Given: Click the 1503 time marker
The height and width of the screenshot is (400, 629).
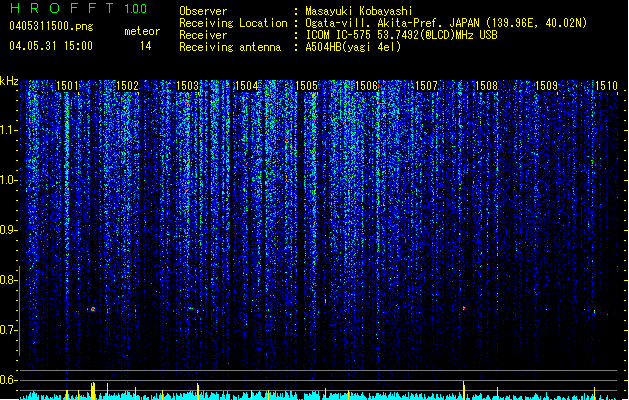Looking at the screenshot, I should [187, 86].
